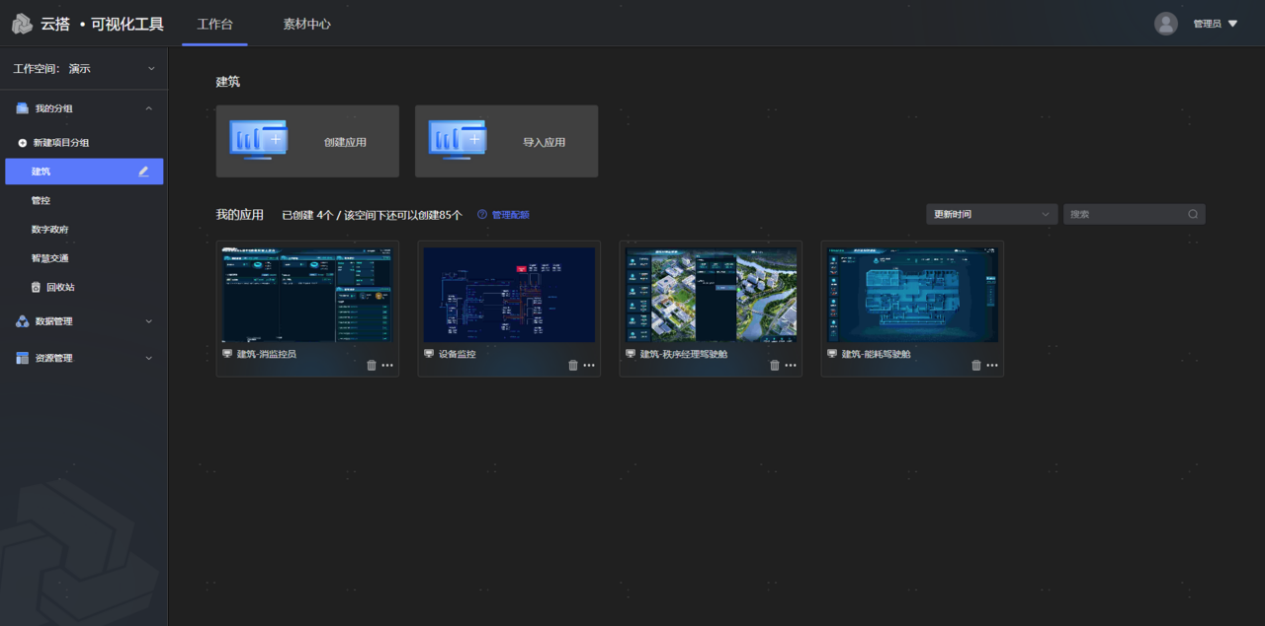The height and width of the screenshot is (626, 1265).
Task: Open the 管理配额 link
Action: click(510, 215)
